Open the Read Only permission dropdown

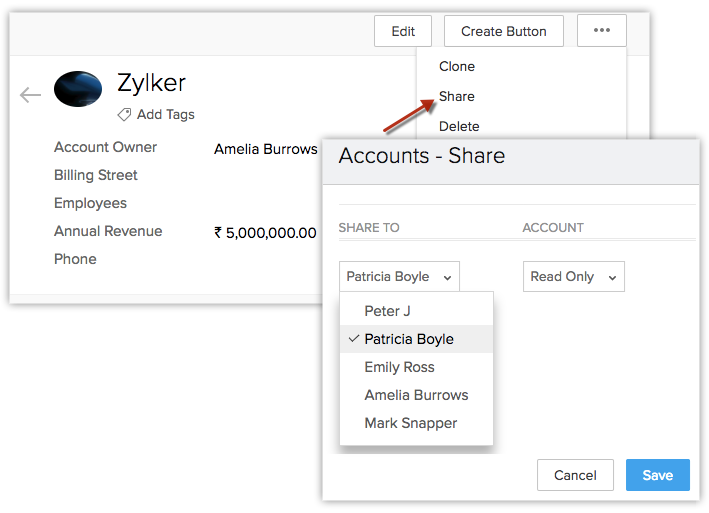pyautogui.click(x=573, y=277)
